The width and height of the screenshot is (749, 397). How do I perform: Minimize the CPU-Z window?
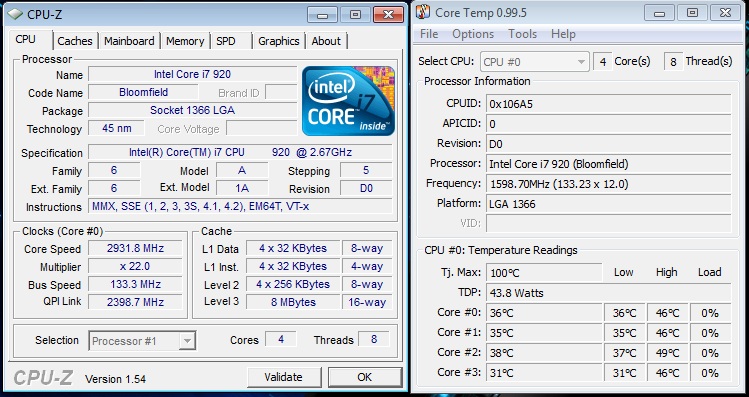322,14
